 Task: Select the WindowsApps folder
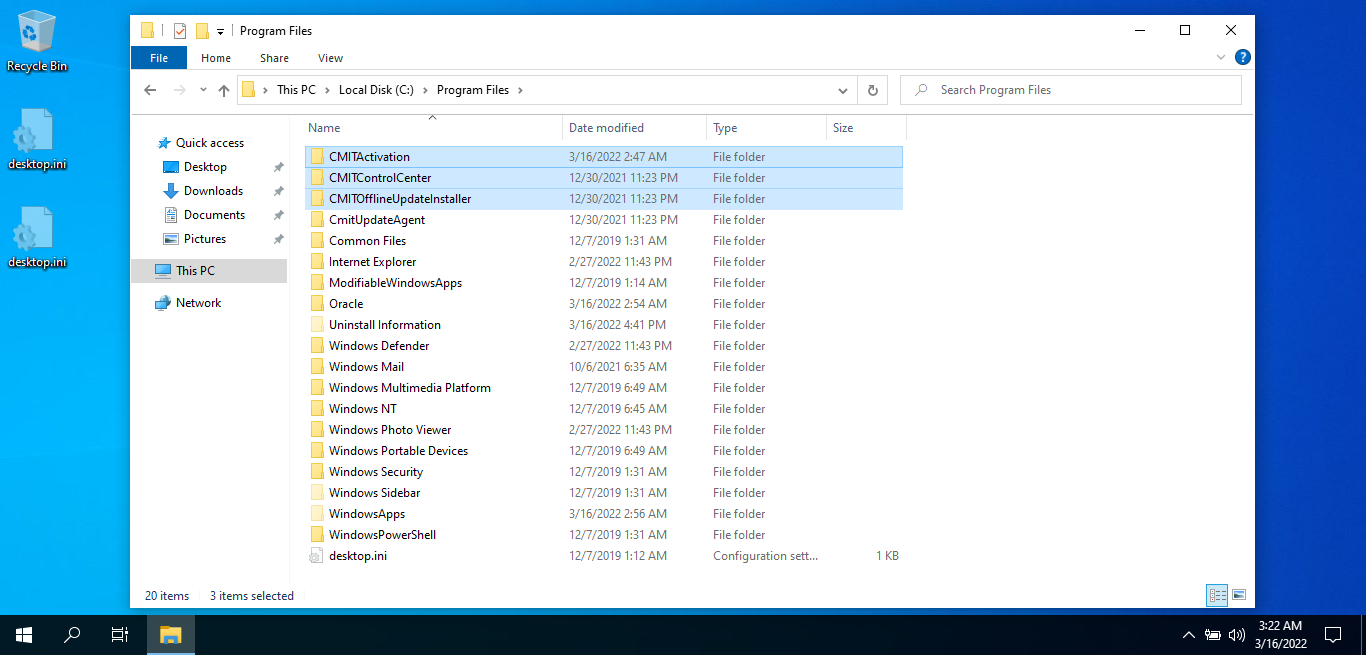[x=603, y=514]
